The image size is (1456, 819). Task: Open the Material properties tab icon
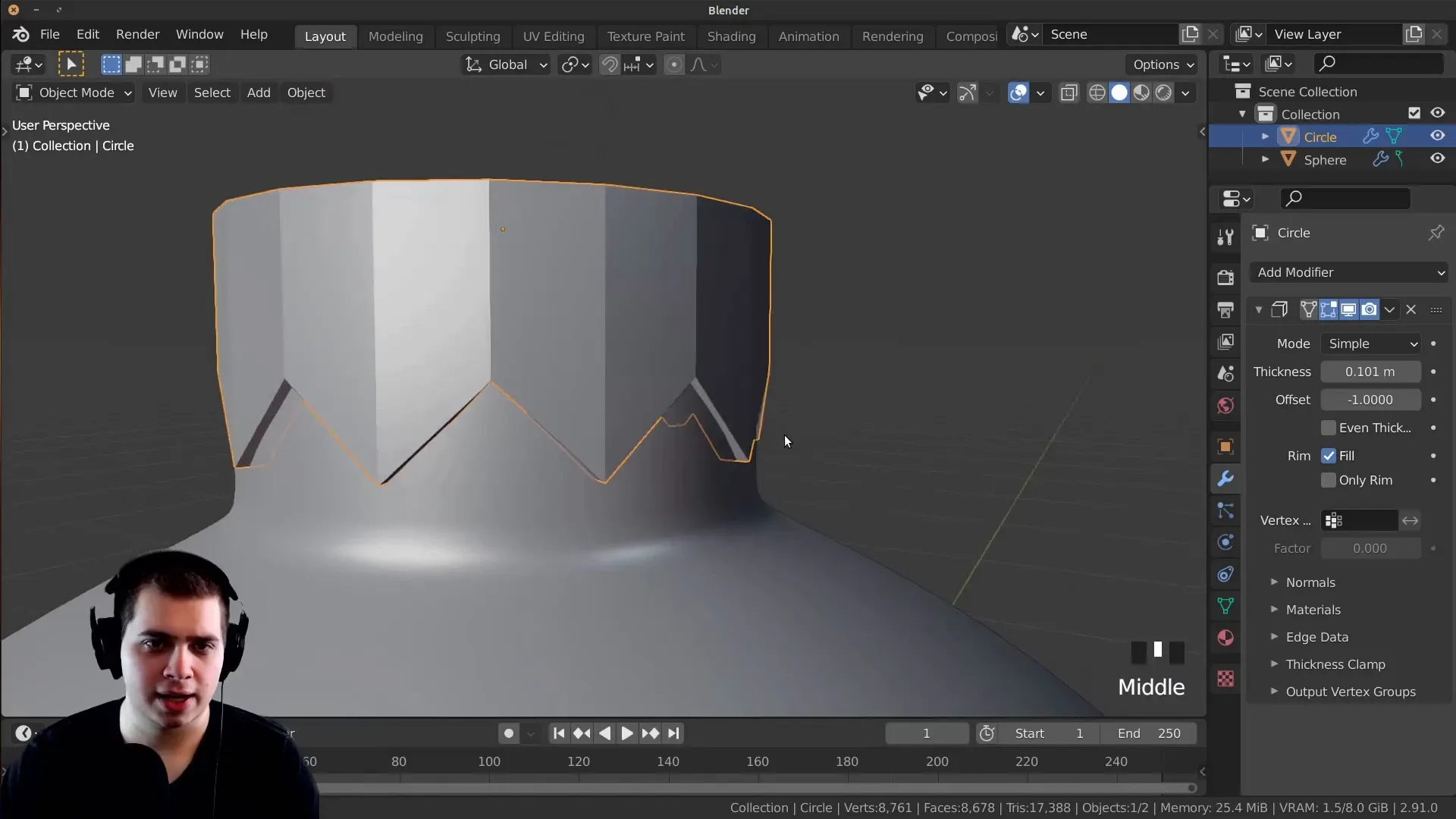[x=1225, y=638]
